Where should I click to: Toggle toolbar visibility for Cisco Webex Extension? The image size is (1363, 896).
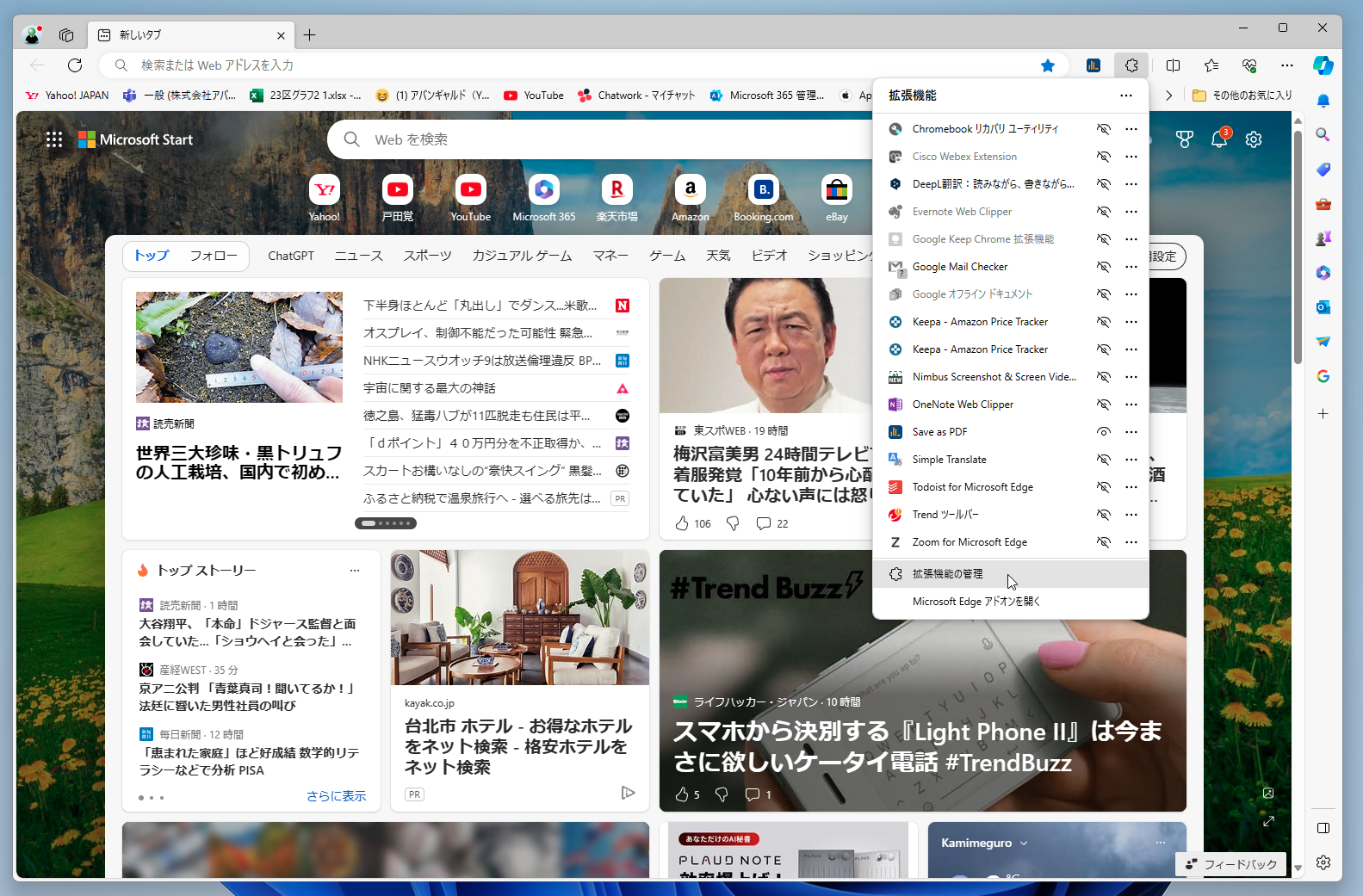[x=1103, y=157]
